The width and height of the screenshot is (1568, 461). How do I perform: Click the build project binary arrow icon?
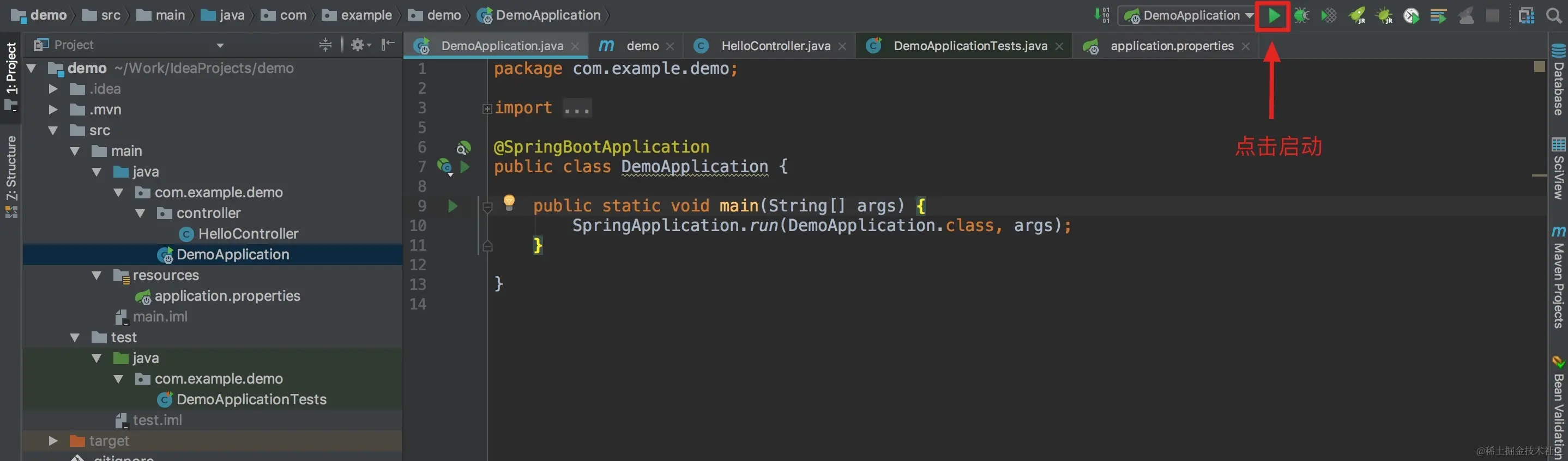tap(1101, 15)
